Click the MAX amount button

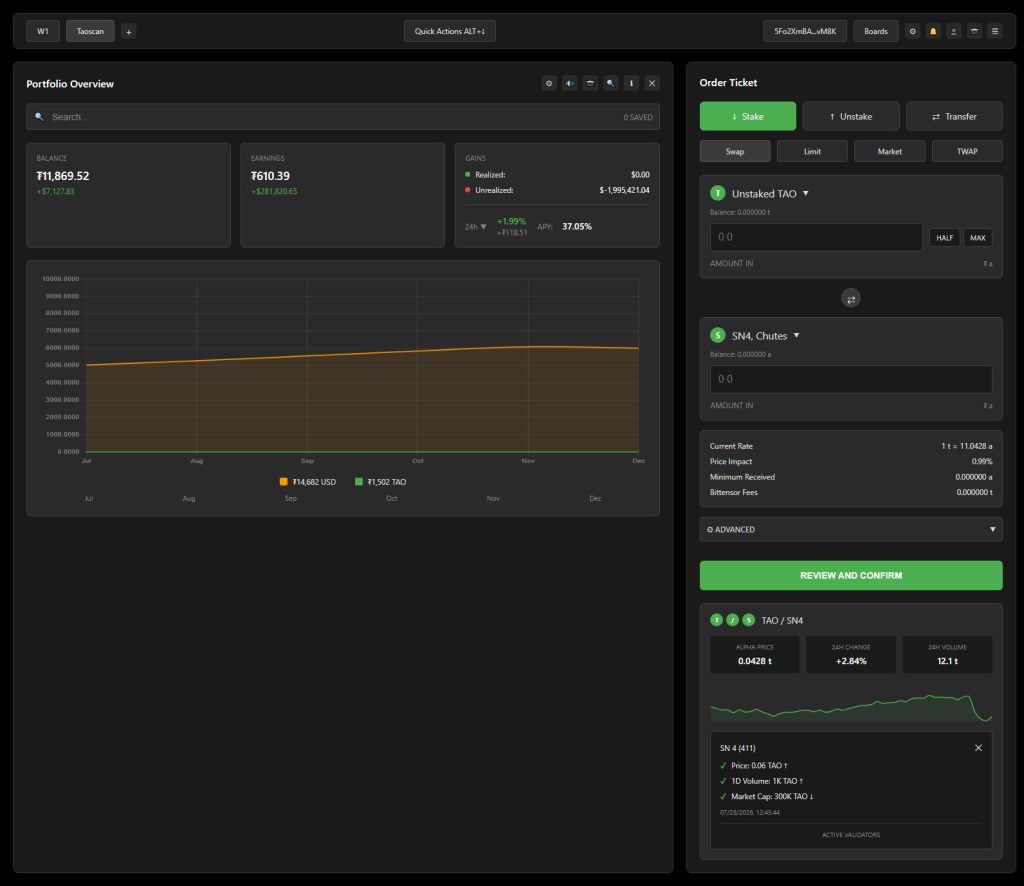[x=978, y=238]
